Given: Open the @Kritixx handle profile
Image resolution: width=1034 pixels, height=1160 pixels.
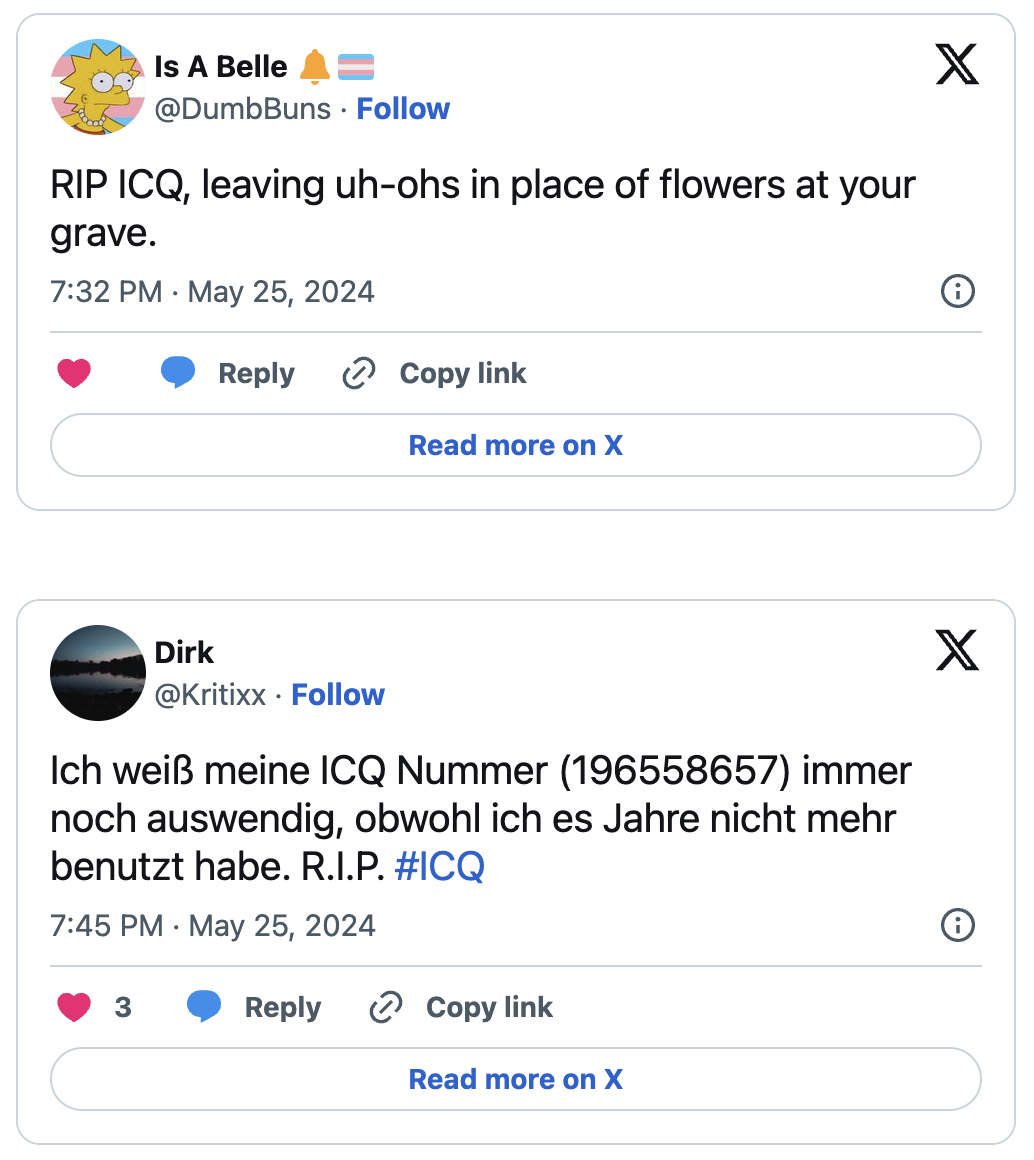Looking at the screenshot, I should click(210, 694).
